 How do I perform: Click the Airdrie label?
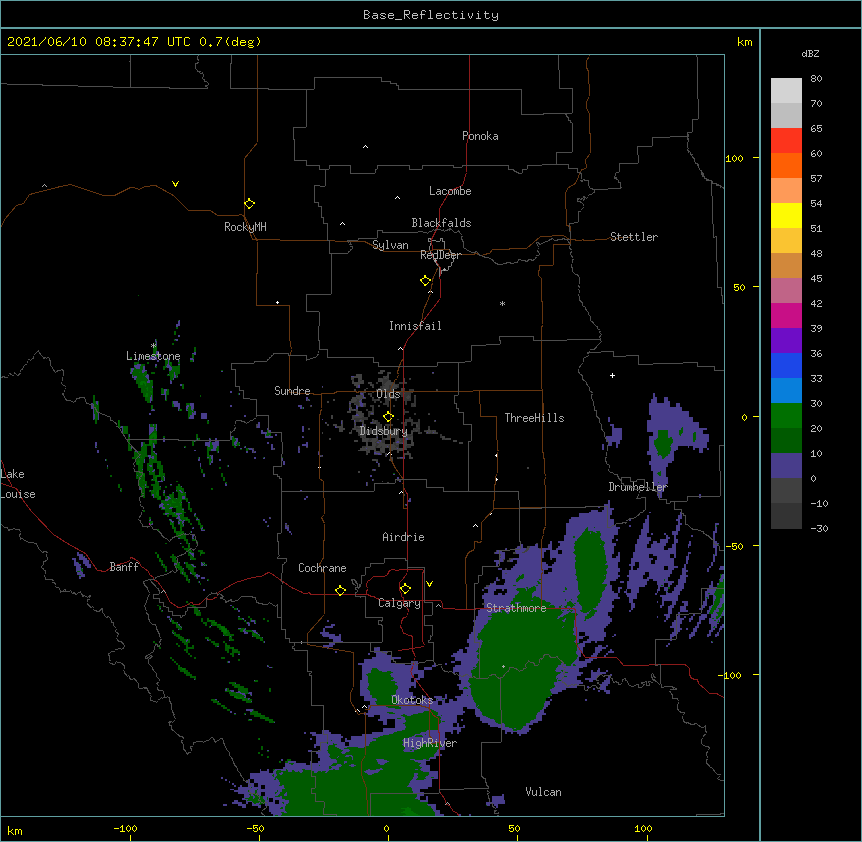403,537
